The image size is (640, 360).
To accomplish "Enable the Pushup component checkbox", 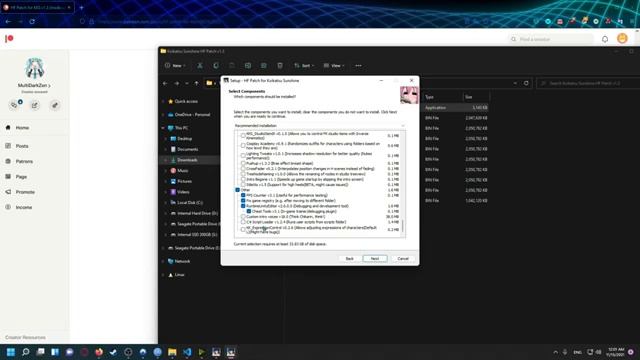I will tap(243, 163).
